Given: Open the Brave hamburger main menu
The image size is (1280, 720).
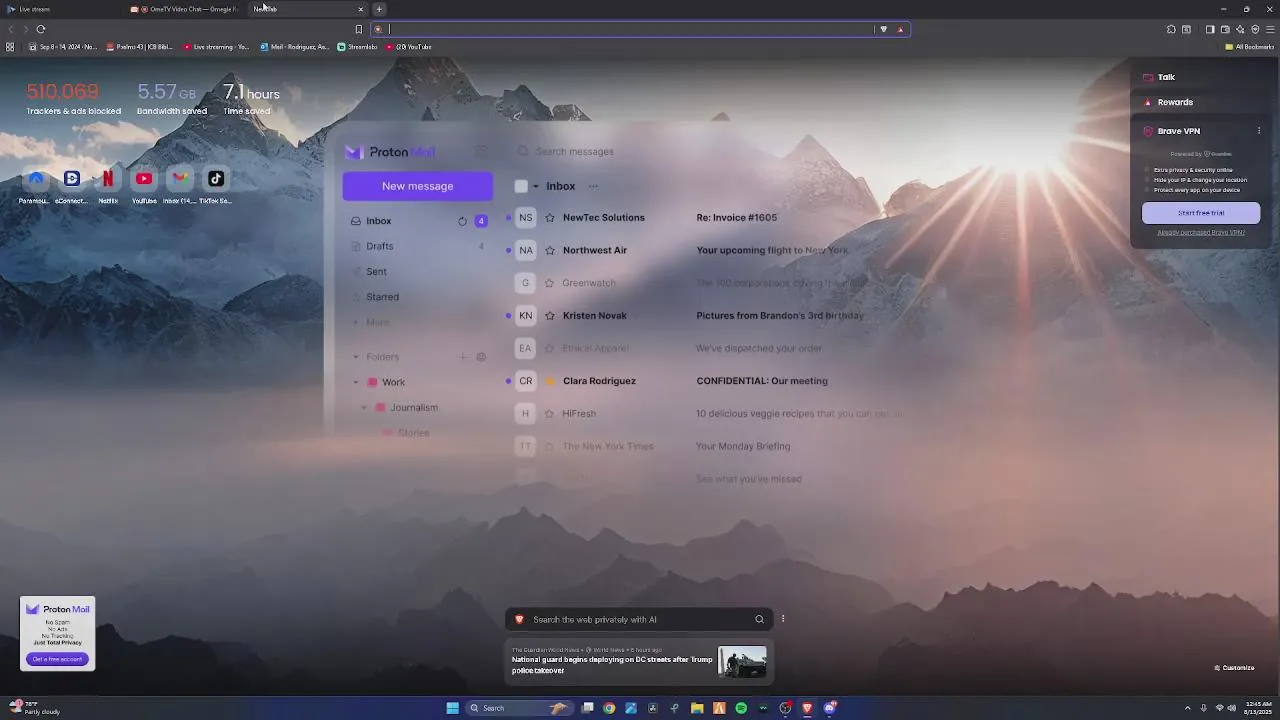Looking at the screenshot, I should 1270,29.
